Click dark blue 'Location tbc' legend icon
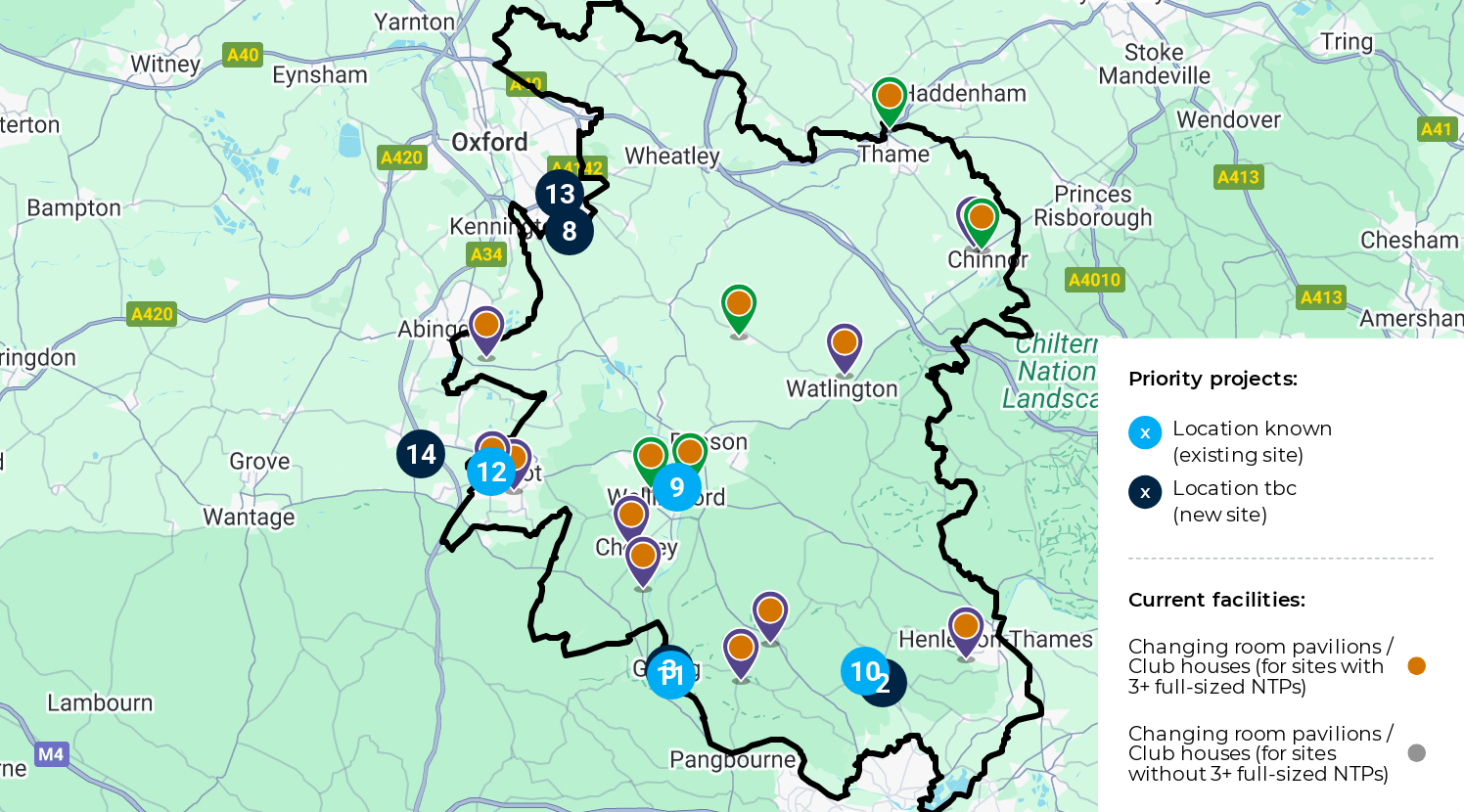 1145,492
